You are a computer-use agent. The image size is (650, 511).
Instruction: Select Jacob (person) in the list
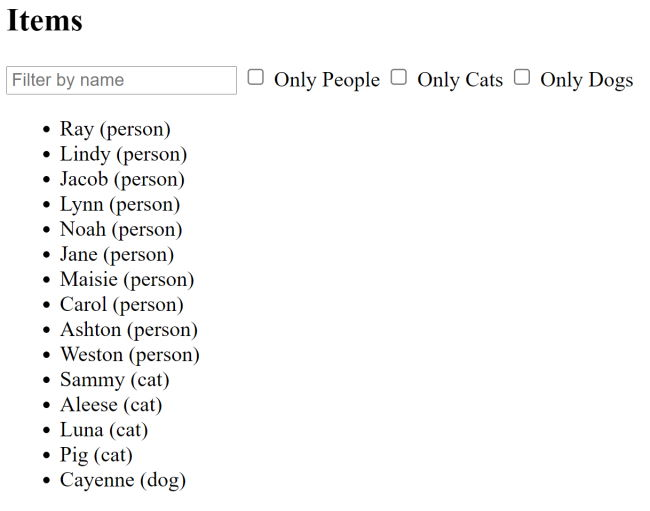coord(122,179)
